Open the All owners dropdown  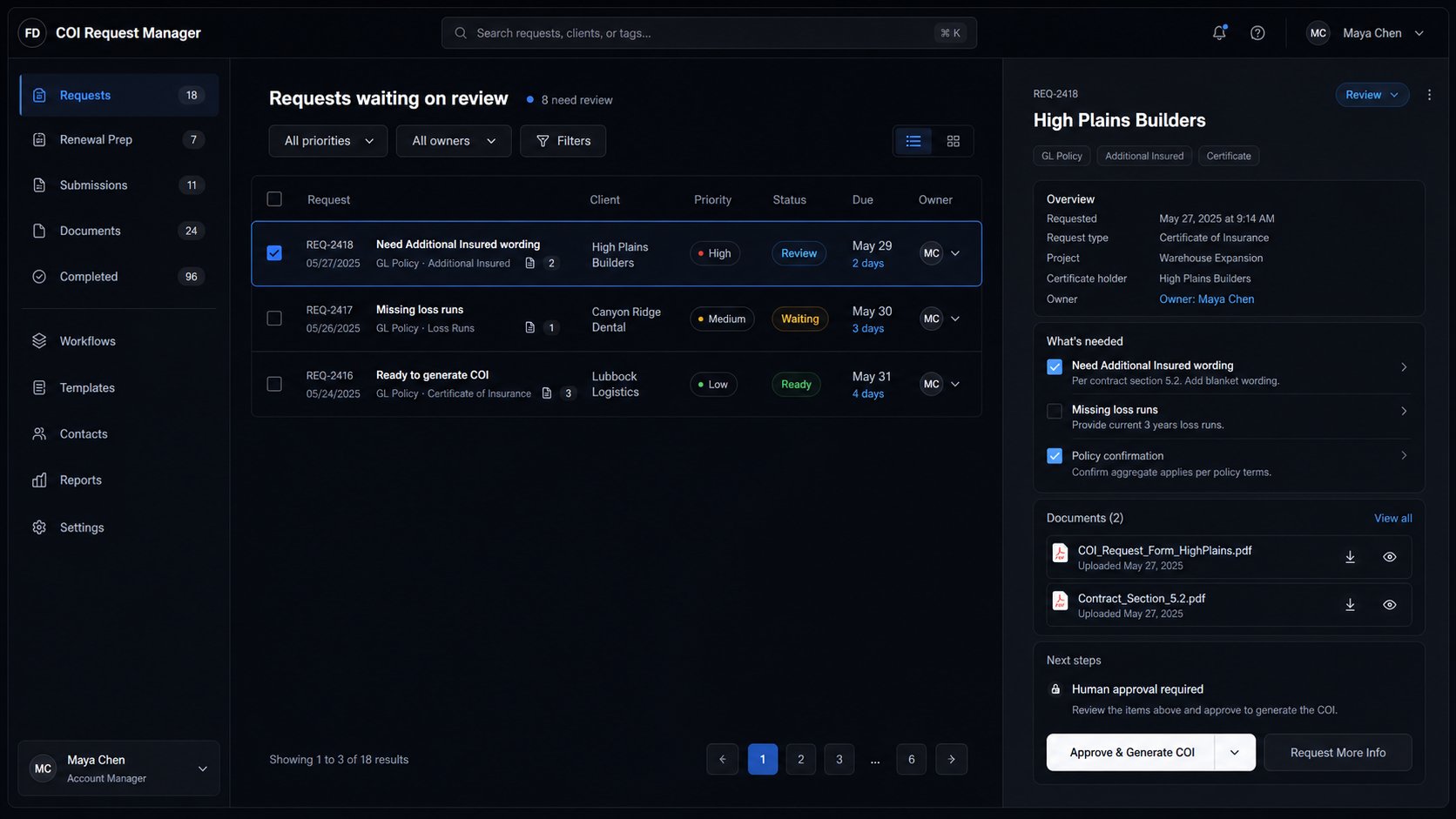tap(454, 141)
